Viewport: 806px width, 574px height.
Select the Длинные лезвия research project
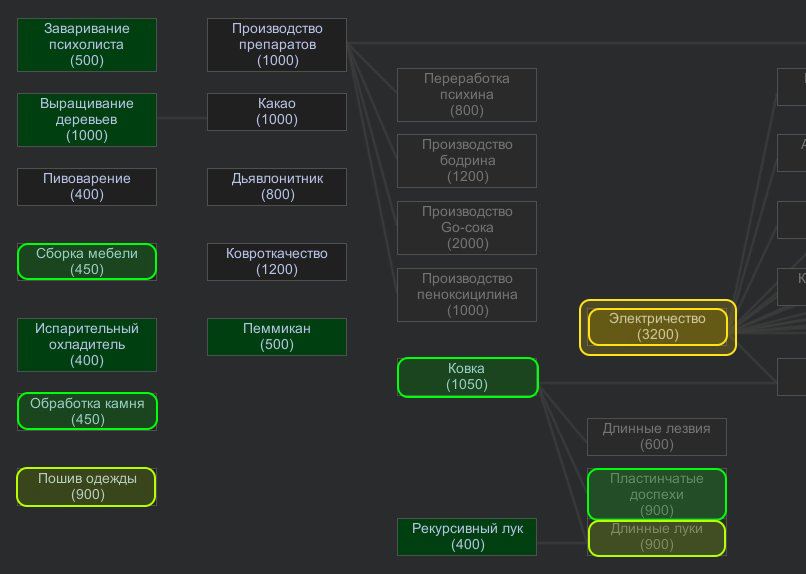[x=657, y=437]
